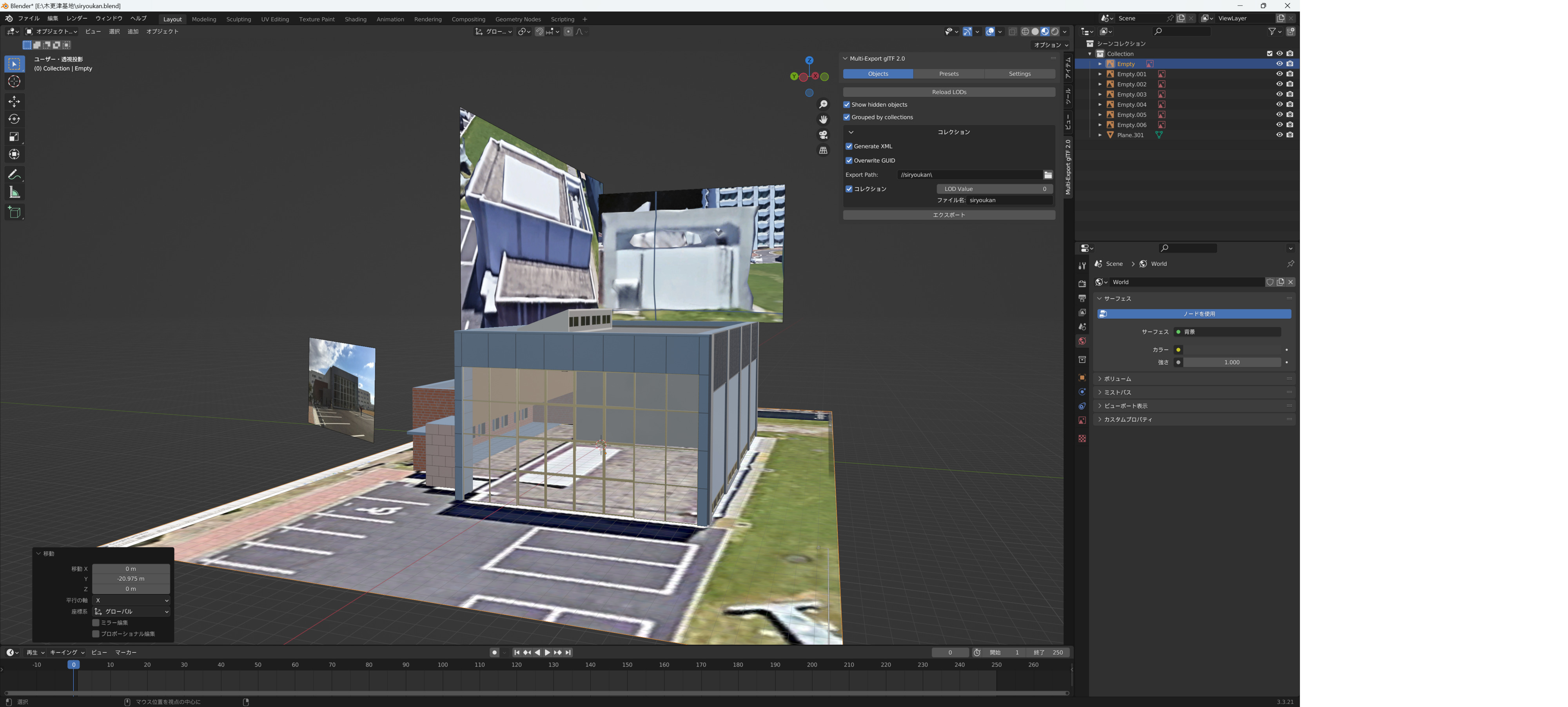This screenshot has height=707, width=1568.
Task: Open the outliner filter funnel
Action: (1272, 32)
